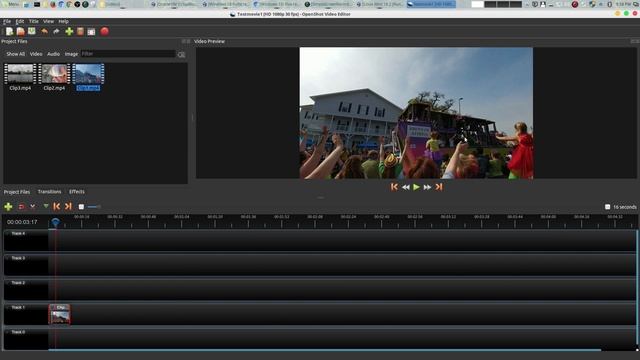The width and height of the screenshot is (640, 360).
Task: Open the system Menu on the taskbar
Action: 11,4
